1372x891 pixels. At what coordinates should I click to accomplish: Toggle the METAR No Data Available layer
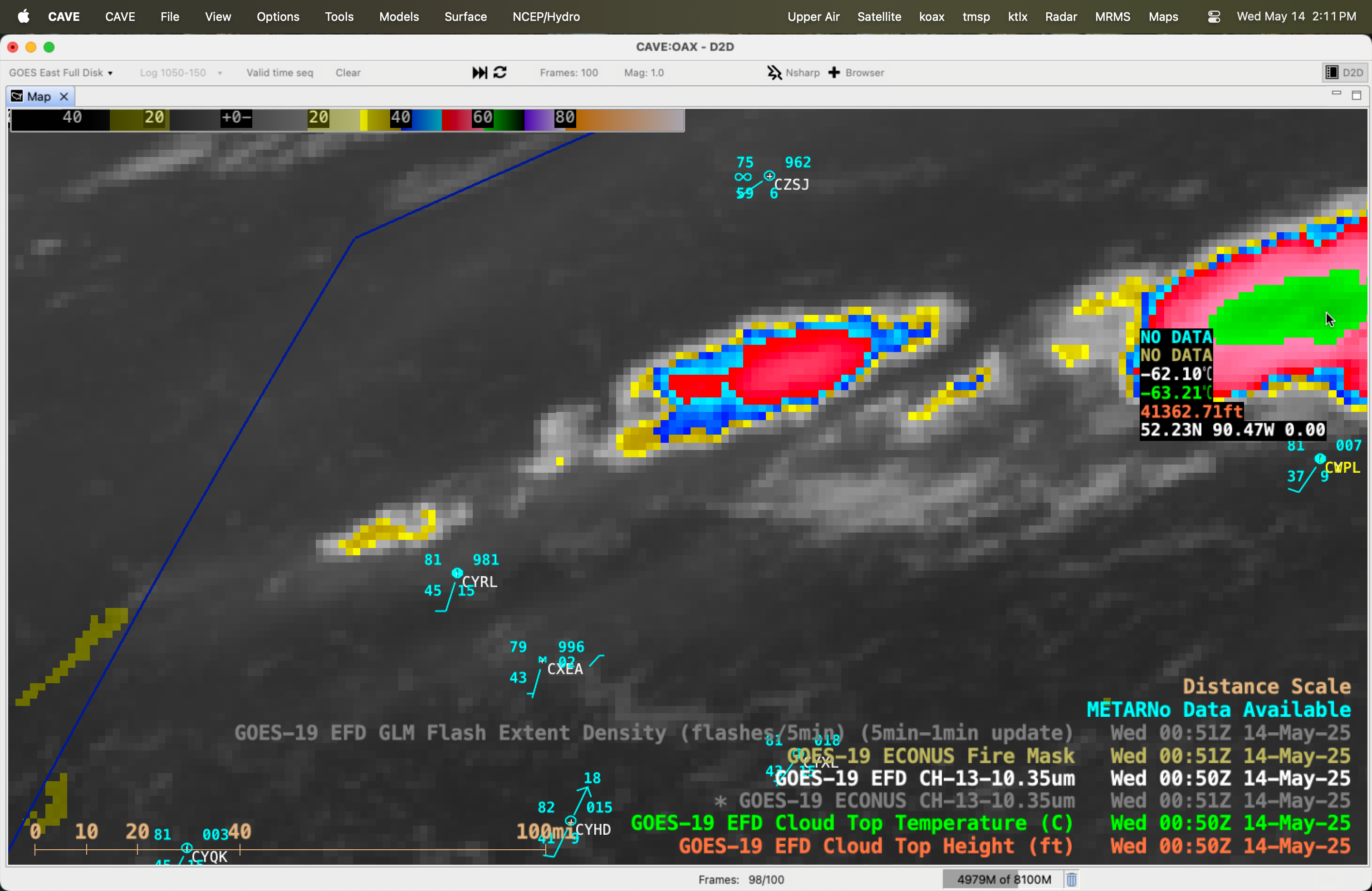tap(1219, 710)
